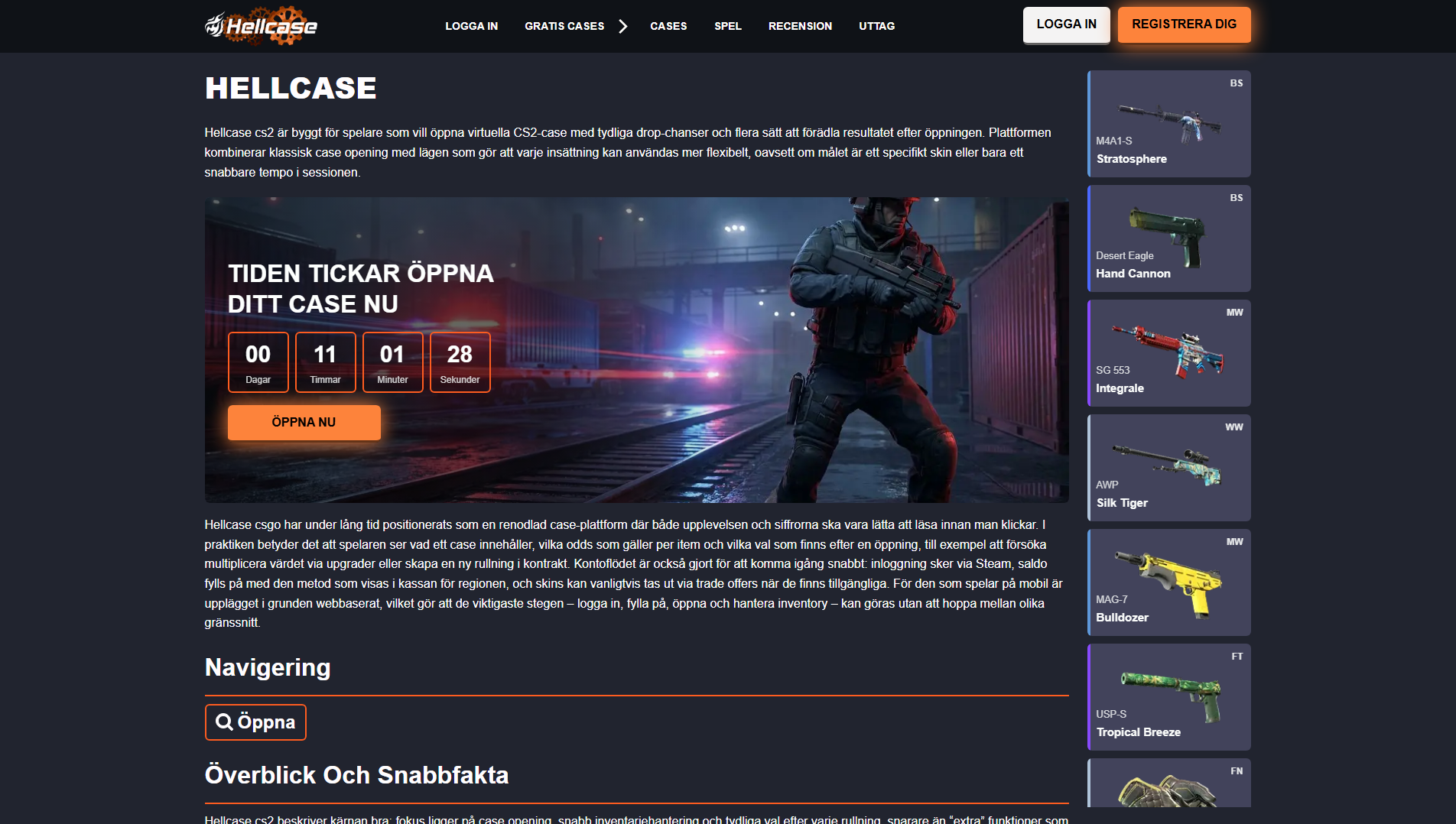Image resolution: width=1456 pixels, height=824 pixels.
Task: Click the Öppna navigation link
Action: click(255, 722)
